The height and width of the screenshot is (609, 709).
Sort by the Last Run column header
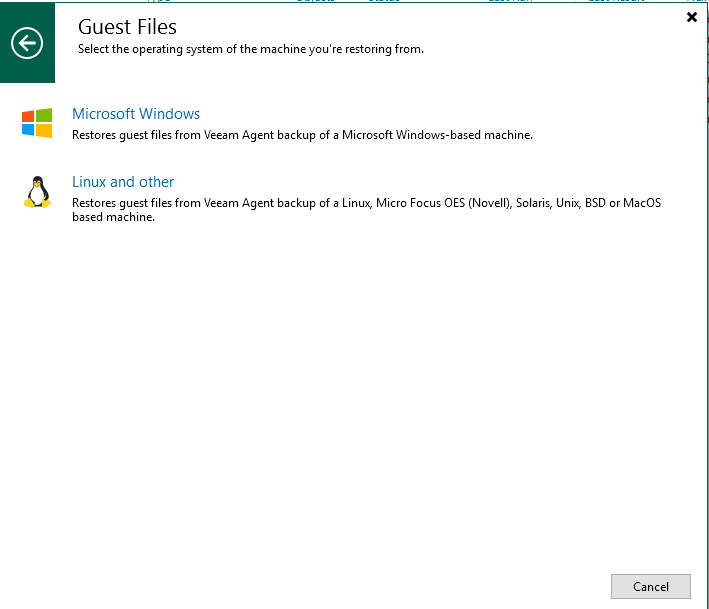coord(510,1)
